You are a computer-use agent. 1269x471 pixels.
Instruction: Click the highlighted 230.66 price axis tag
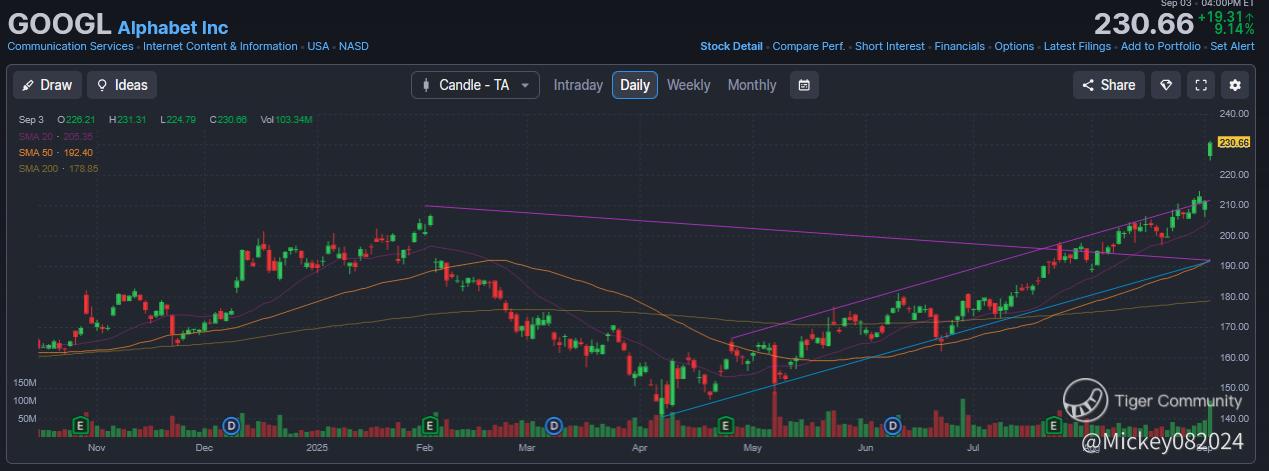pyautogui.click(x=1235, y=143)
